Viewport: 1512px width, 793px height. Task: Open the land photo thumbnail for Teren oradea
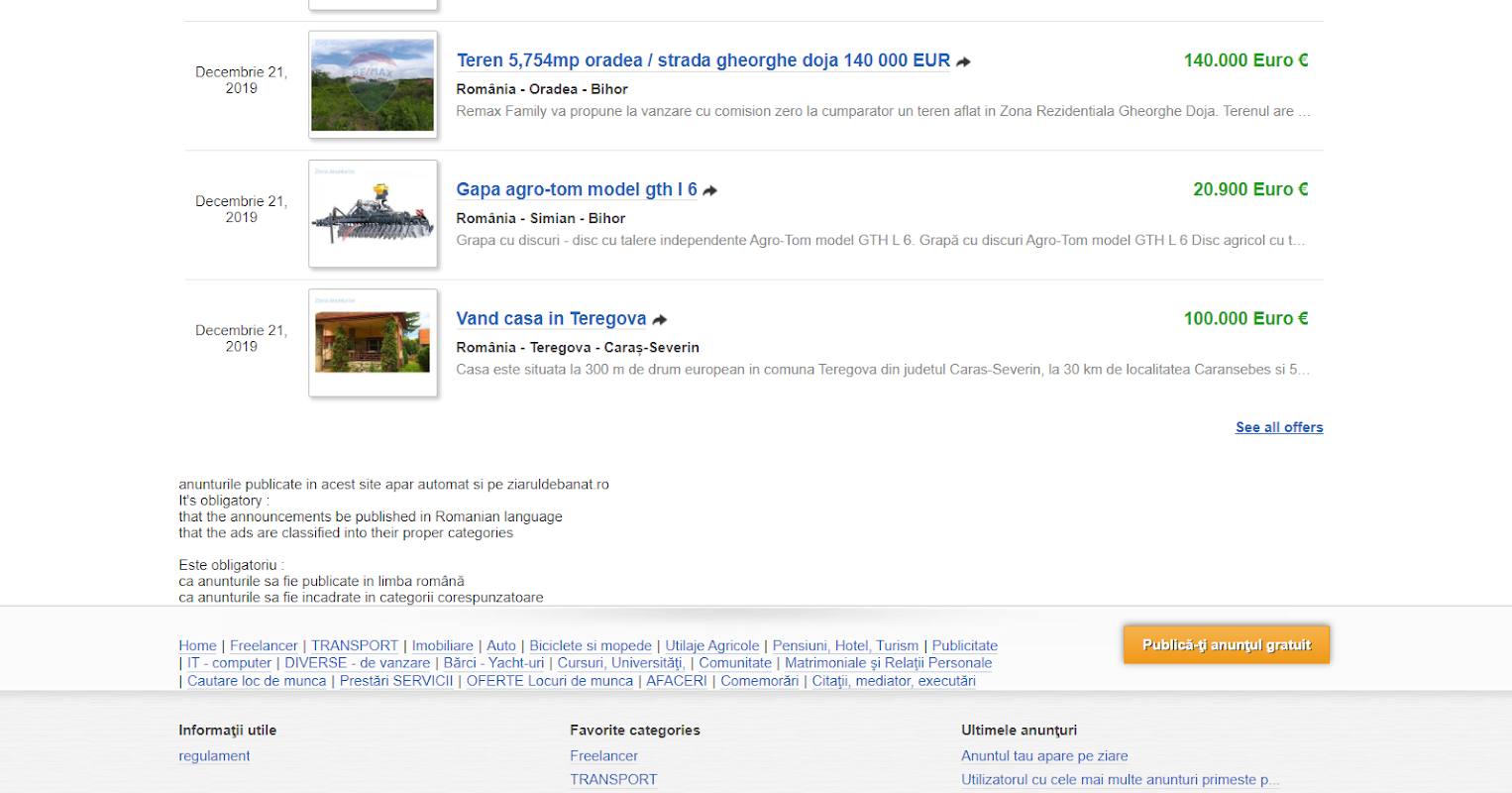click(373, 84)
